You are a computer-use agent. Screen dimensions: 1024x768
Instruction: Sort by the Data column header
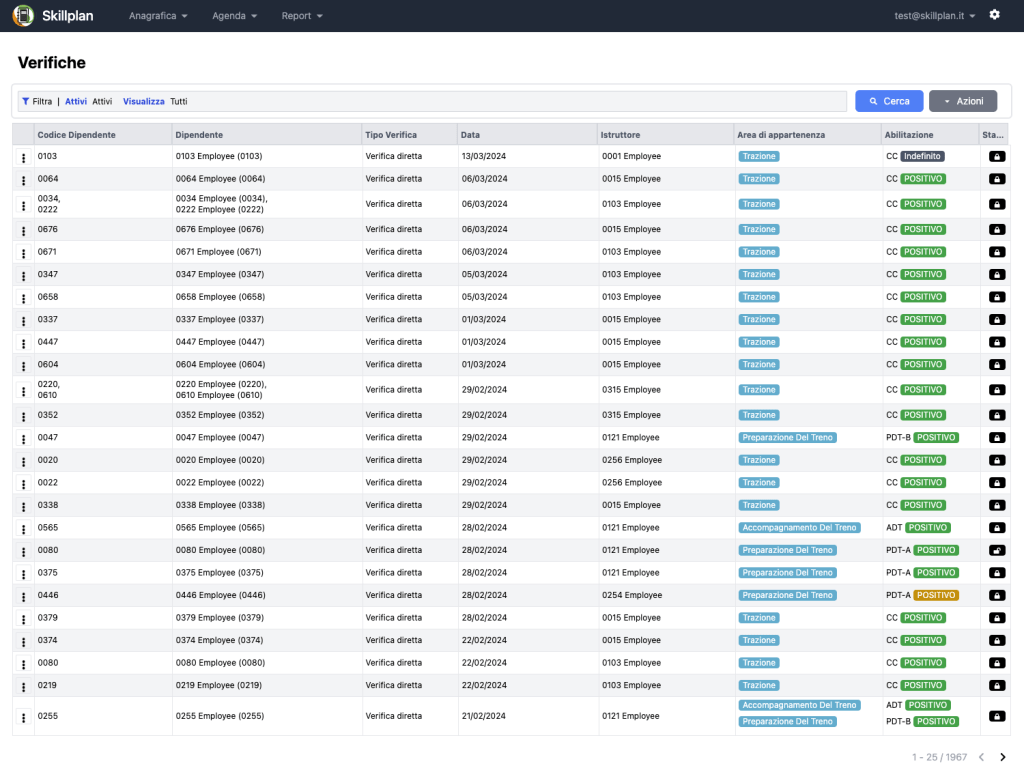click(x=471, y=134)
